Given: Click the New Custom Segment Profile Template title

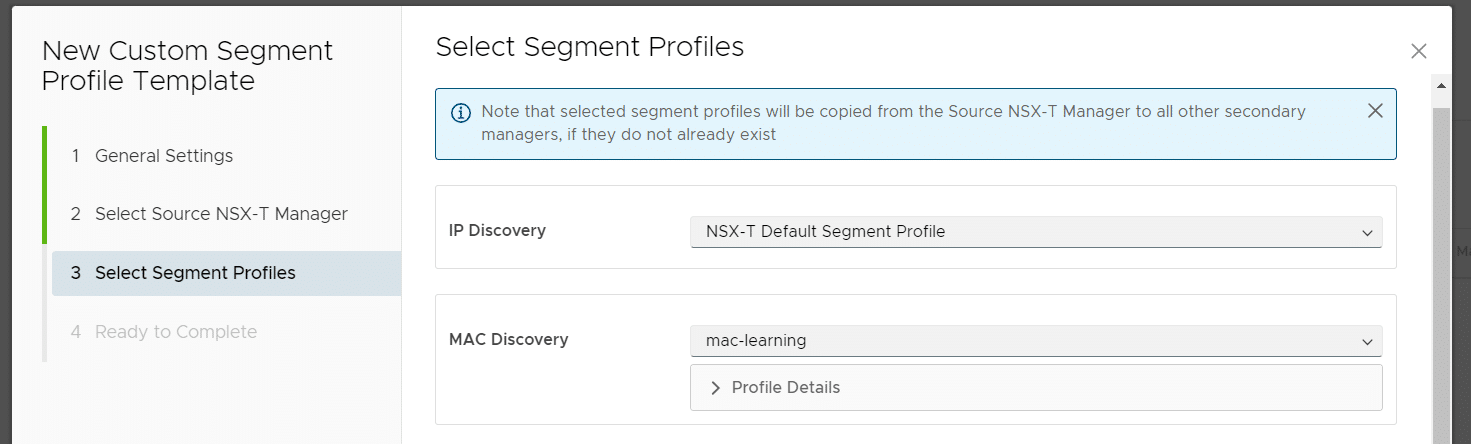Looking at the screenshot, I should coord(188,66).
